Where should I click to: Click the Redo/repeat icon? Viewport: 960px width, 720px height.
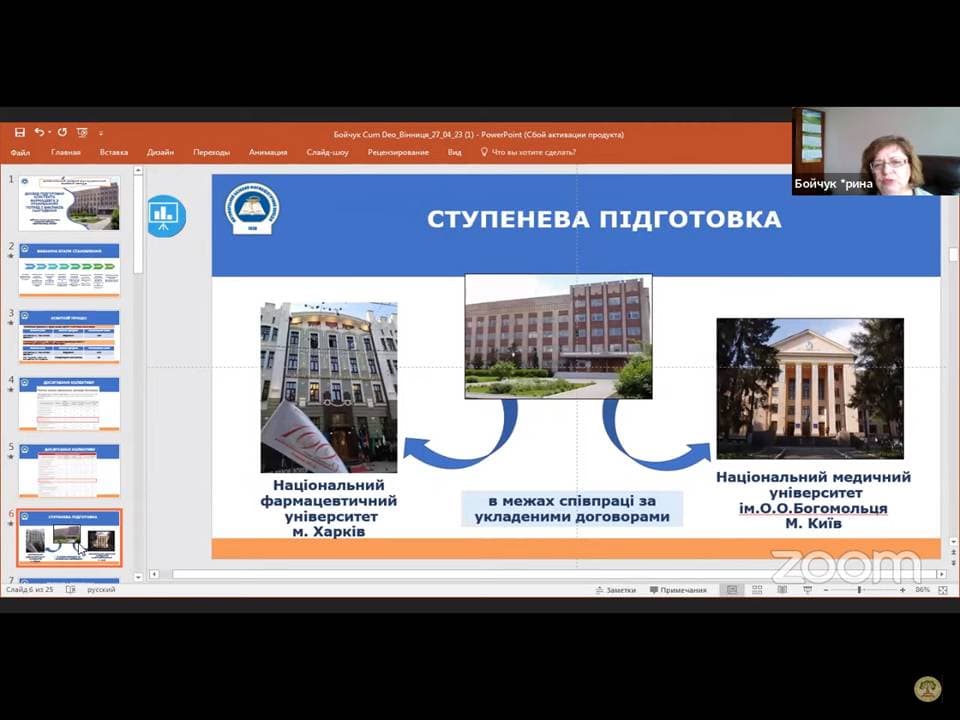tap(62, 132)
